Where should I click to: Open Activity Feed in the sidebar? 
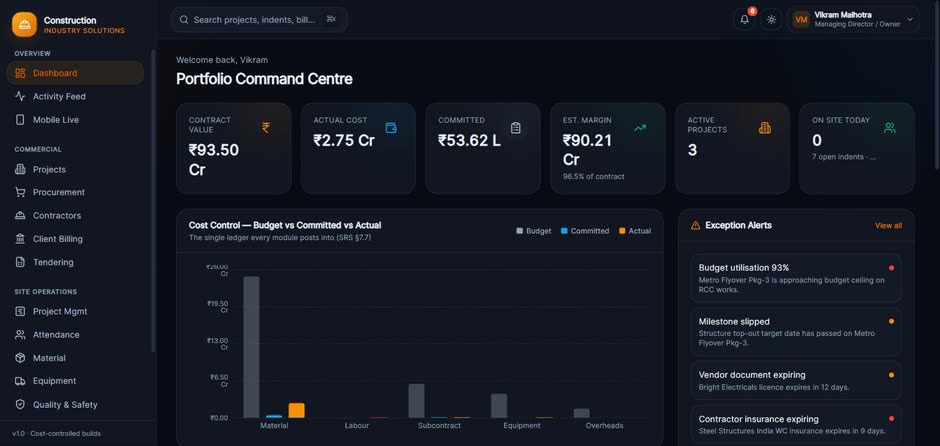(x=75, y=97)
